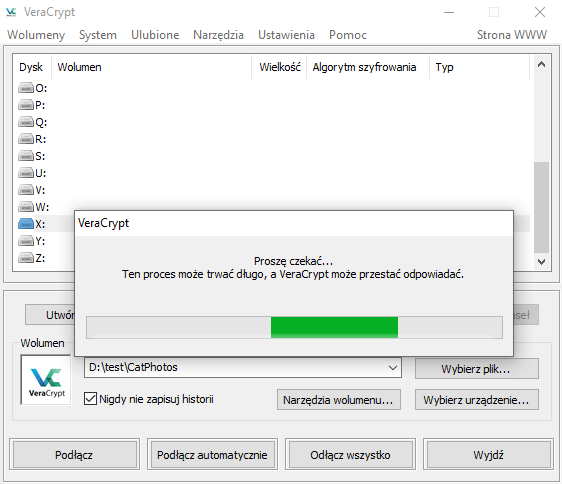Open the Ustawienia menu
The height and width of the screenshot is (484, 562).
point(286,35)
